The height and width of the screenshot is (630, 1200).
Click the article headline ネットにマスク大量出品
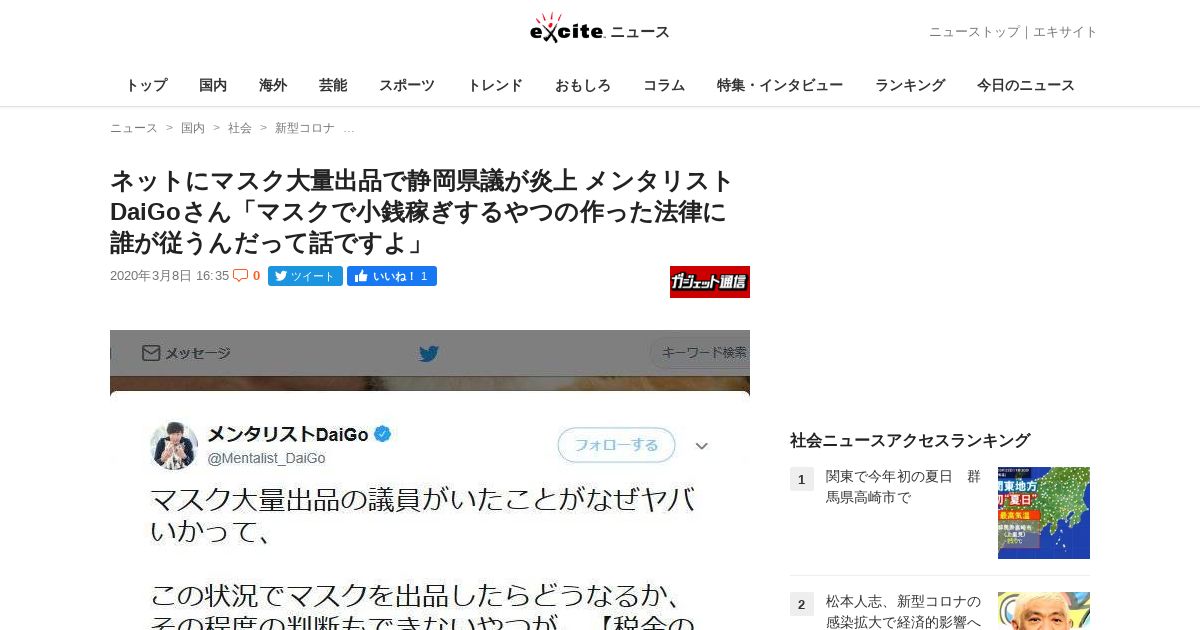click(x=422, y=212)
